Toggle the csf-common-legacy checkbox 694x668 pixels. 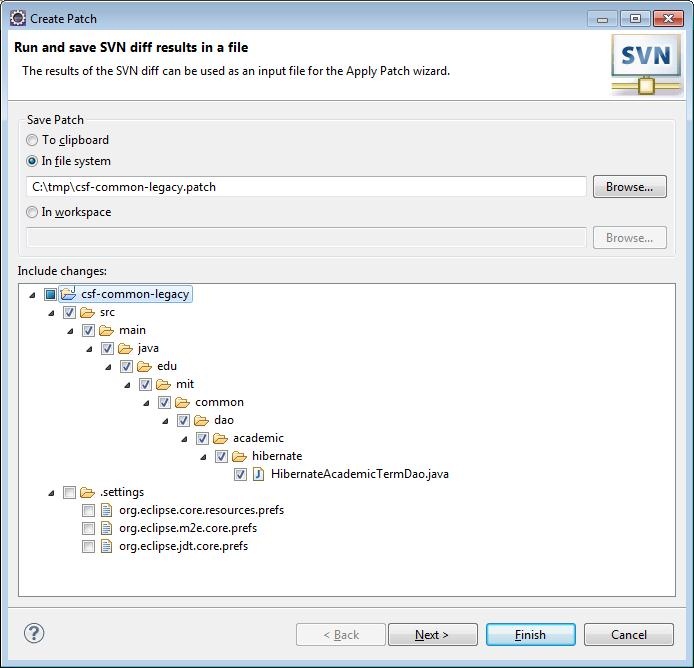click(x=50, y=294)
